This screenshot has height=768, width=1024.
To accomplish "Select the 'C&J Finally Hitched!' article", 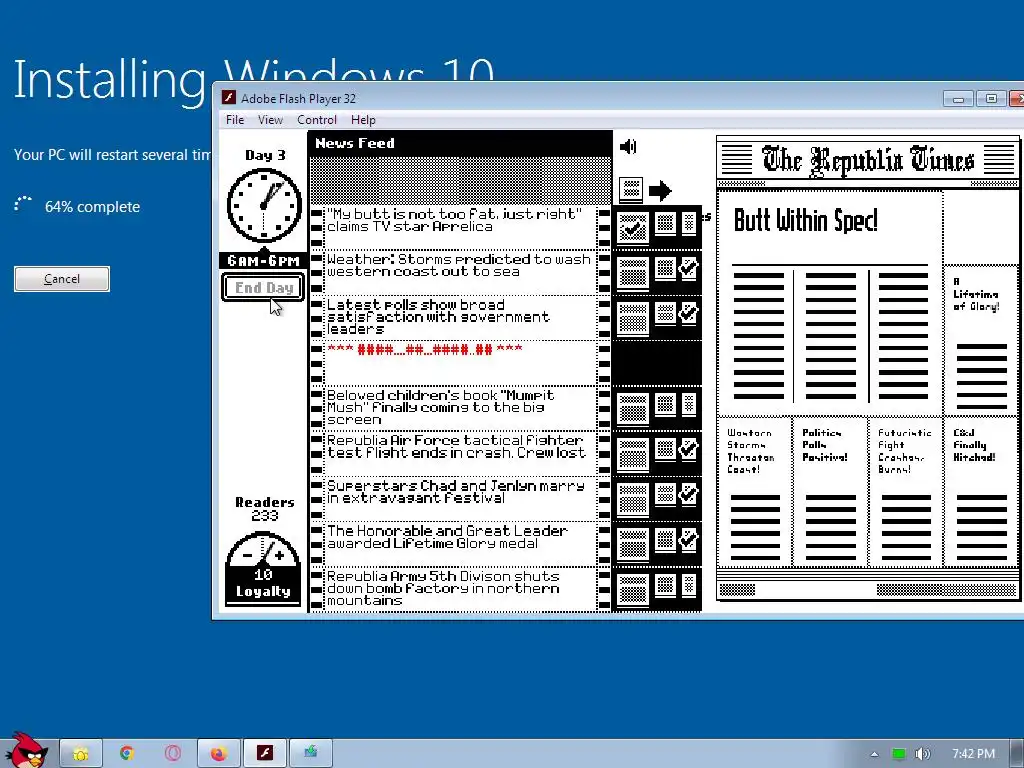I will (x=981, y=492).
